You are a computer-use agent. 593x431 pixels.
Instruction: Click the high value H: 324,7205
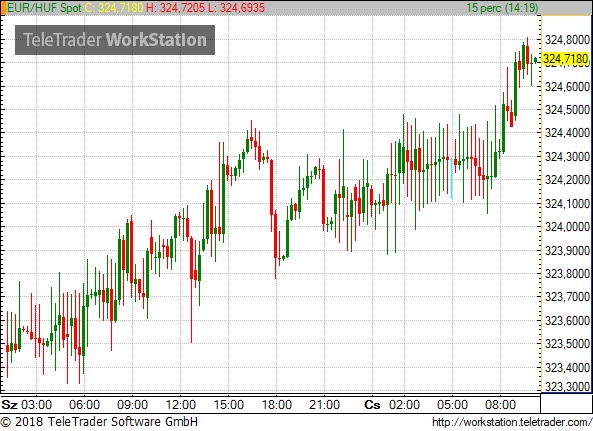click(x=175, y=8)
